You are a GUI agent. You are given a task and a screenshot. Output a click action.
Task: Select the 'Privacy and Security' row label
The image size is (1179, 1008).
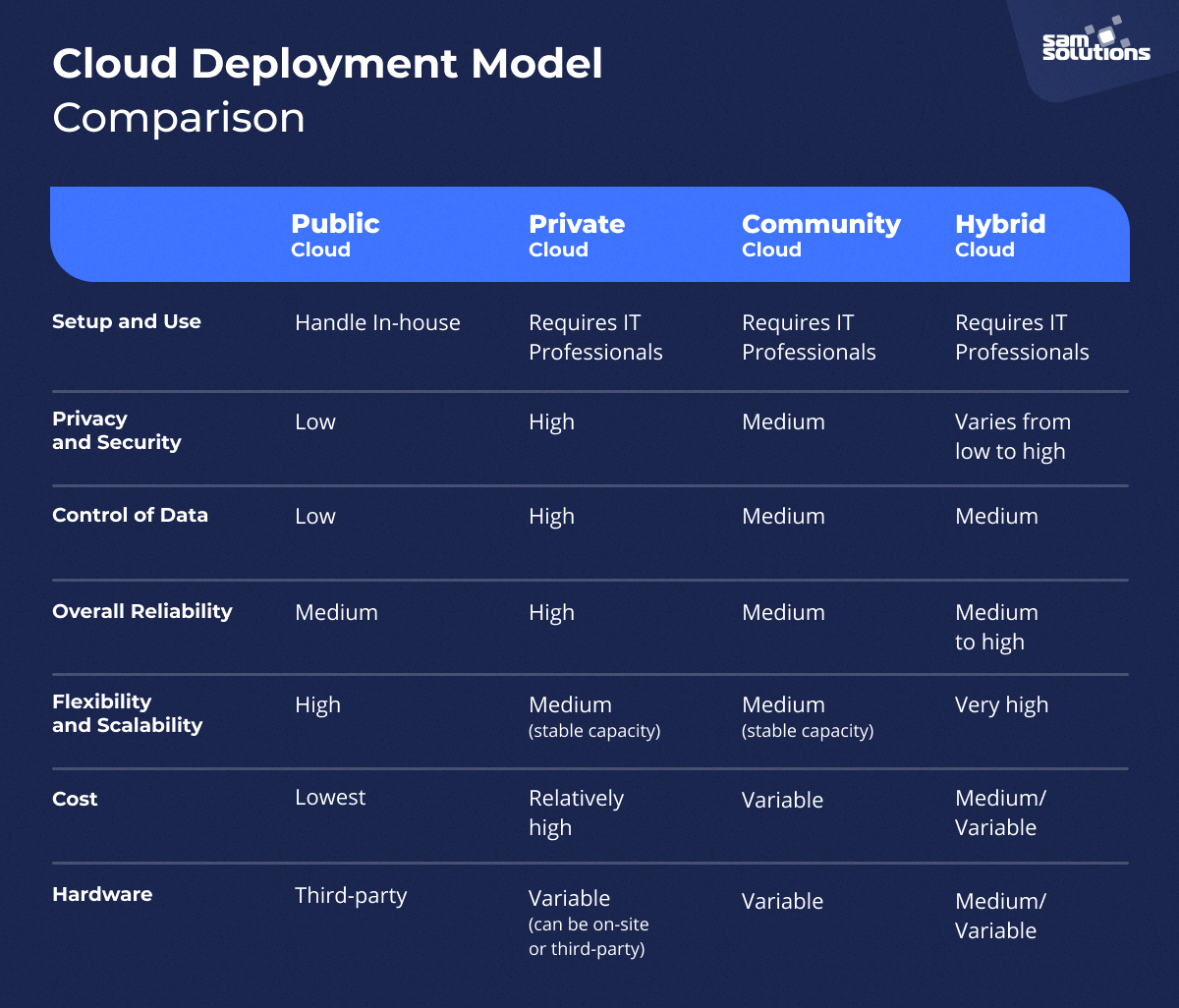click(x=116, y=430)
